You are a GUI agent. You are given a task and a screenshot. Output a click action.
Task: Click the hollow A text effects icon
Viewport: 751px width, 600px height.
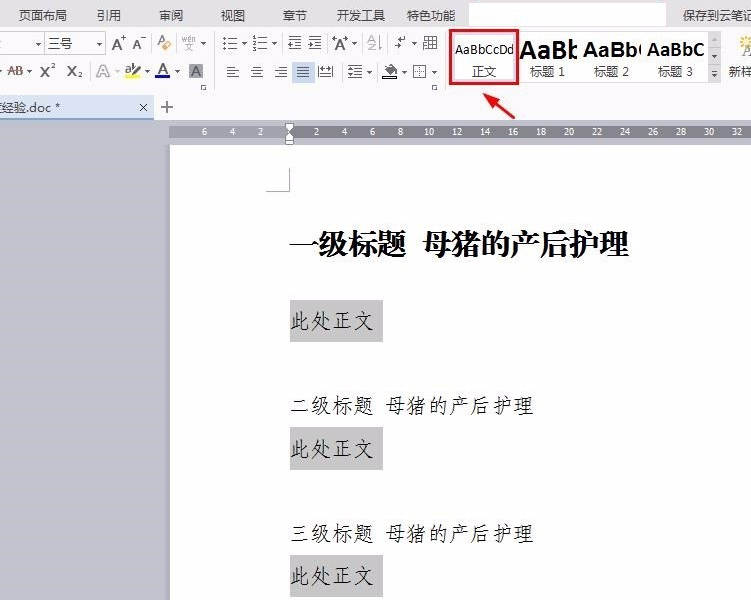102,72
